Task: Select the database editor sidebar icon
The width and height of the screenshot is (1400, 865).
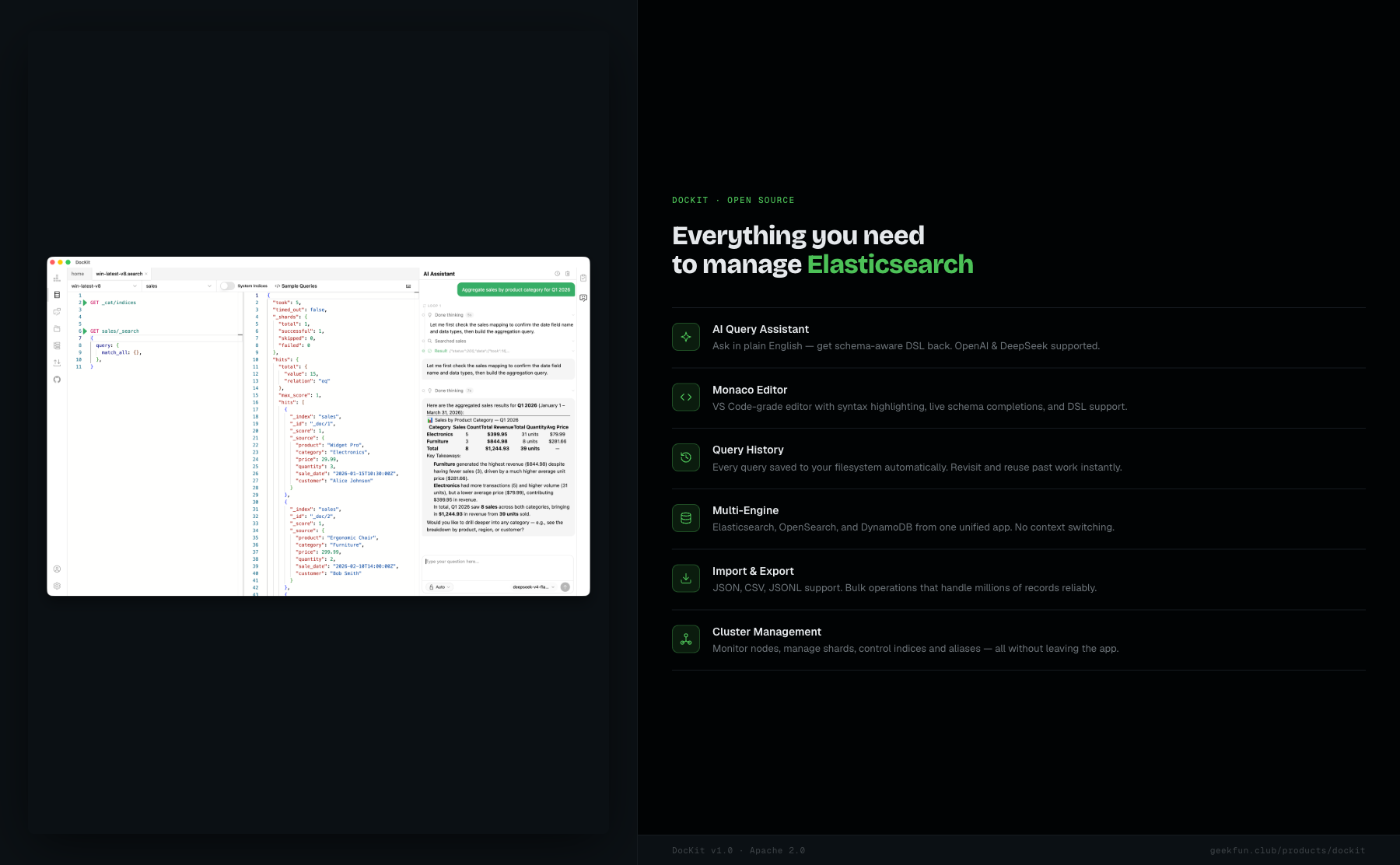Action: tap(57, 295)
